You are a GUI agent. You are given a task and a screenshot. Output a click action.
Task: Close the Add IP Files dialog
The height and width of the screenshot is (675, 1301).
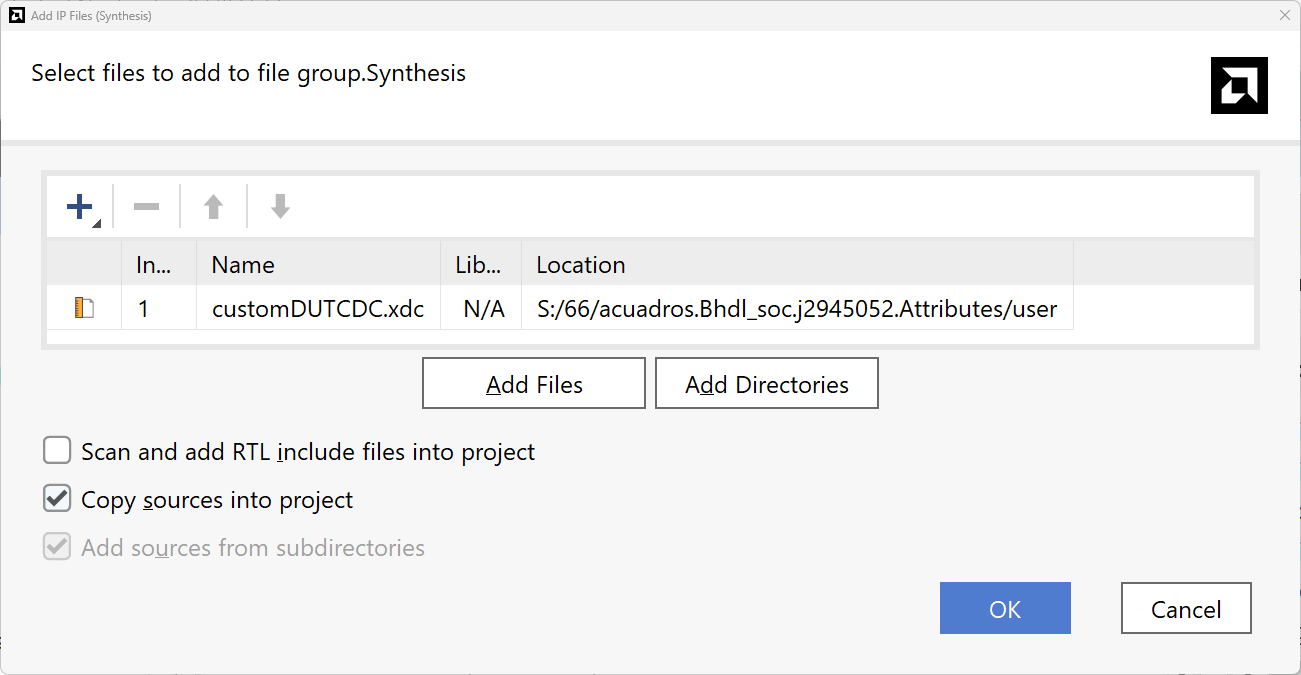click(x=1285, y=15)
